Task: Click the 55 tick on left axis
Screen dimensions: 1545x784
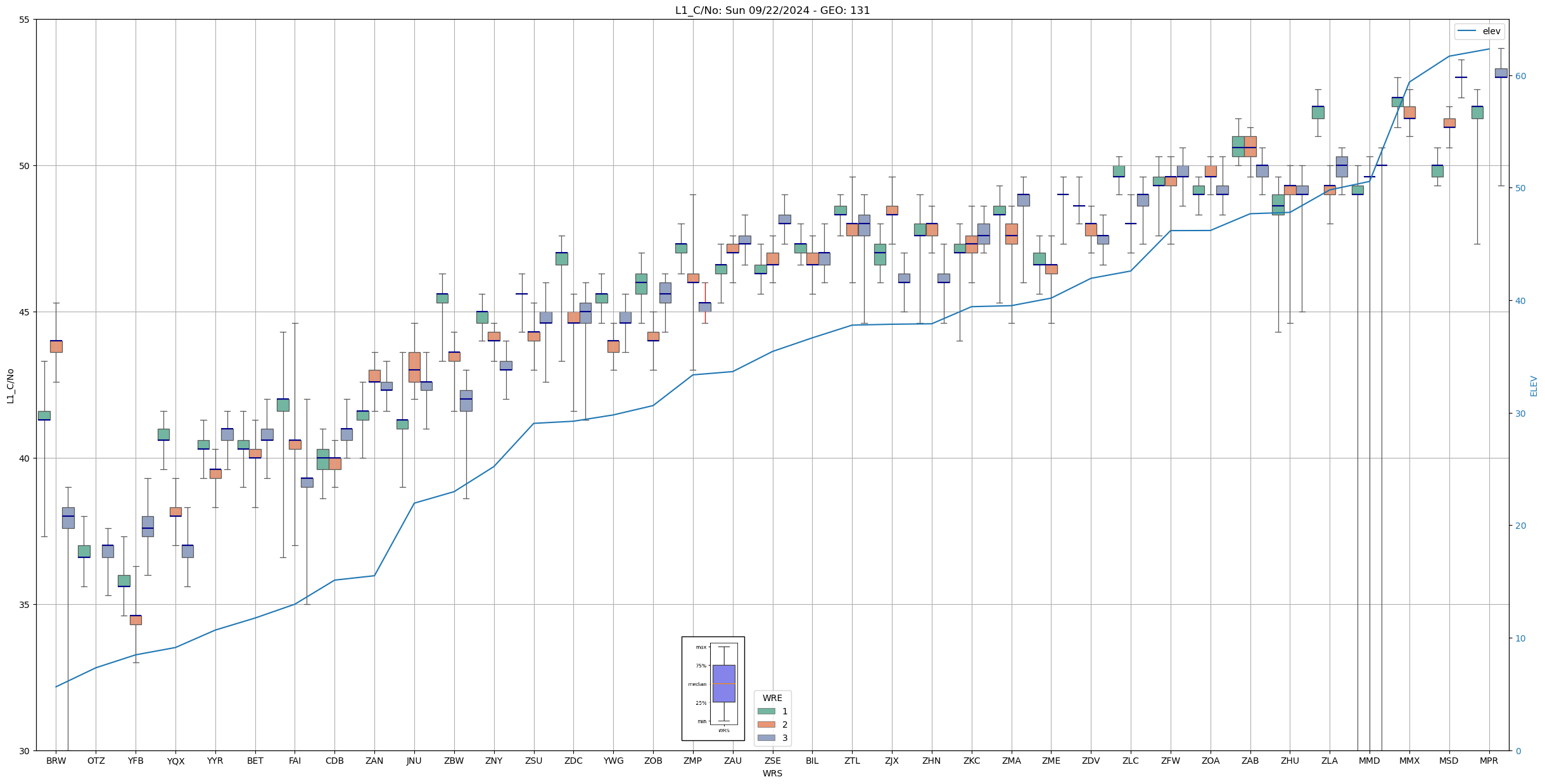Action: 25,20
